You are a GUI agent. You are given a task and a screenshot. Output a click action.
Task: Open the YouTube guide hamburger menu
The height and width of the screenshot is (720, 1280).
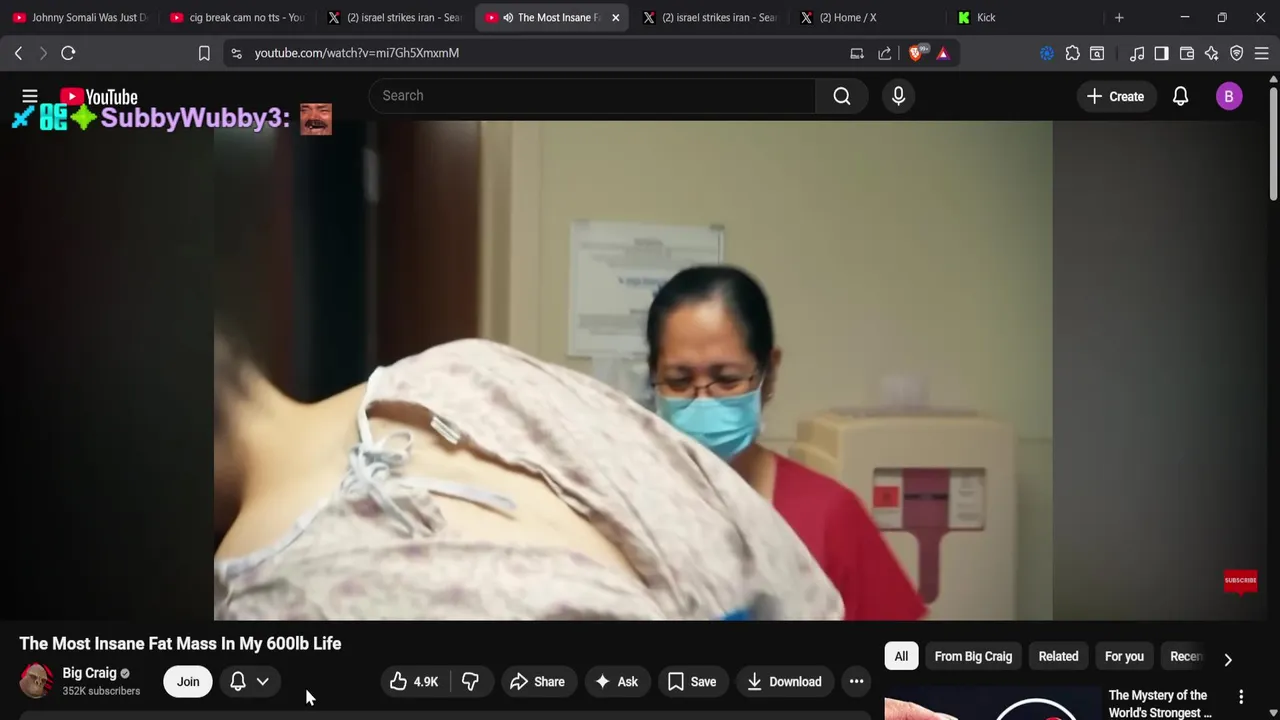click(30, 96)
